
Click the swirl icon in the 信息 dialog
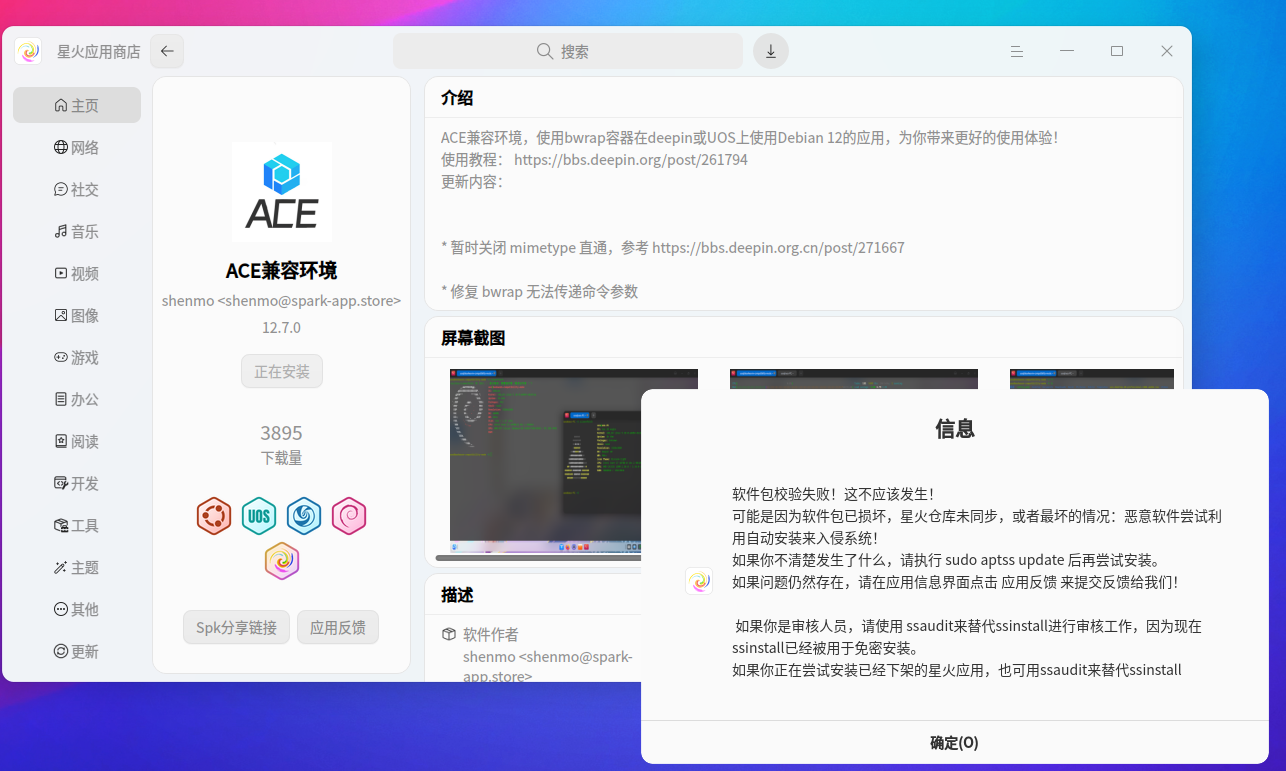[x=699, y=581]
